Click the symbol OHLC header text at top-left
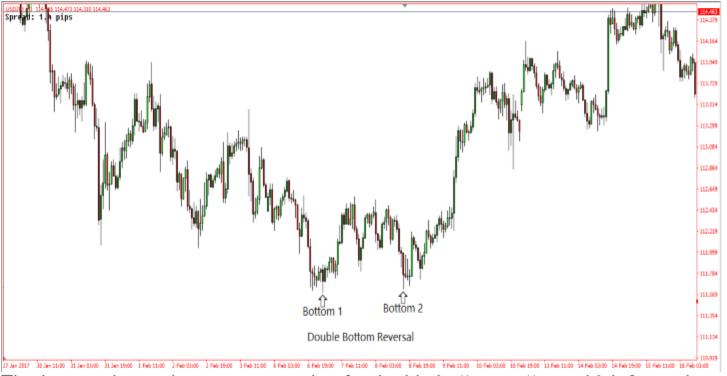The image size is (727, 376). [x=58, y=9]
